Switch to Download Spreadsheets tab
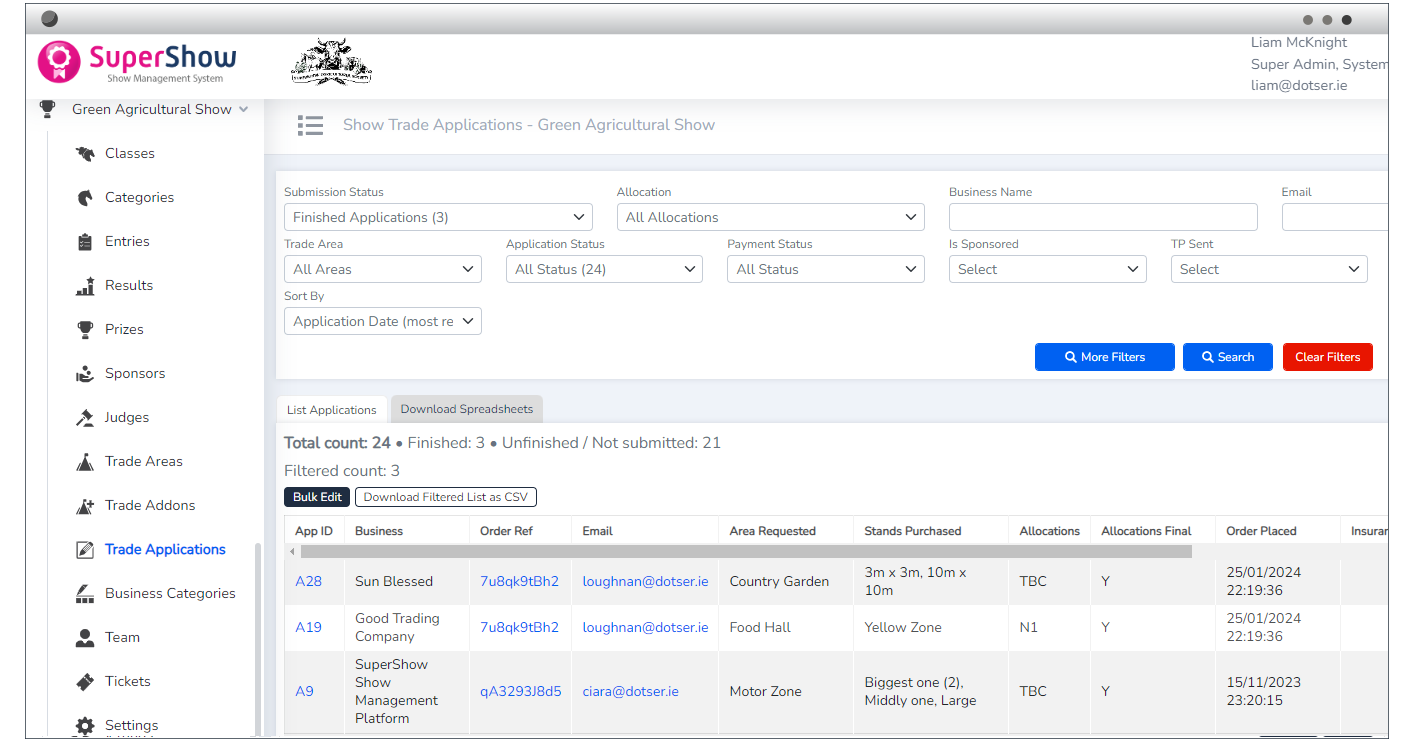Screen dimensions: 1415x751 pos(466,409)
